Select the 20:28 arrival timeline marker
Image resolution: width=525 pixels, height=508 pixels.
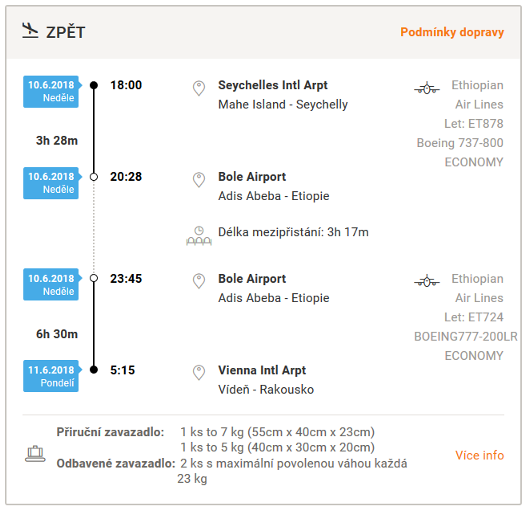click(x=94, y=177)
